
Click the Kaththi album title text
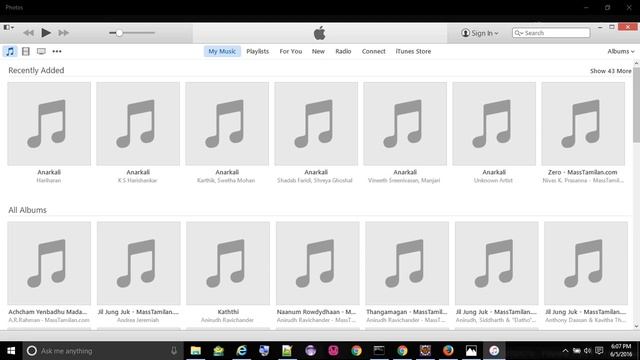(x=228, y=312)
